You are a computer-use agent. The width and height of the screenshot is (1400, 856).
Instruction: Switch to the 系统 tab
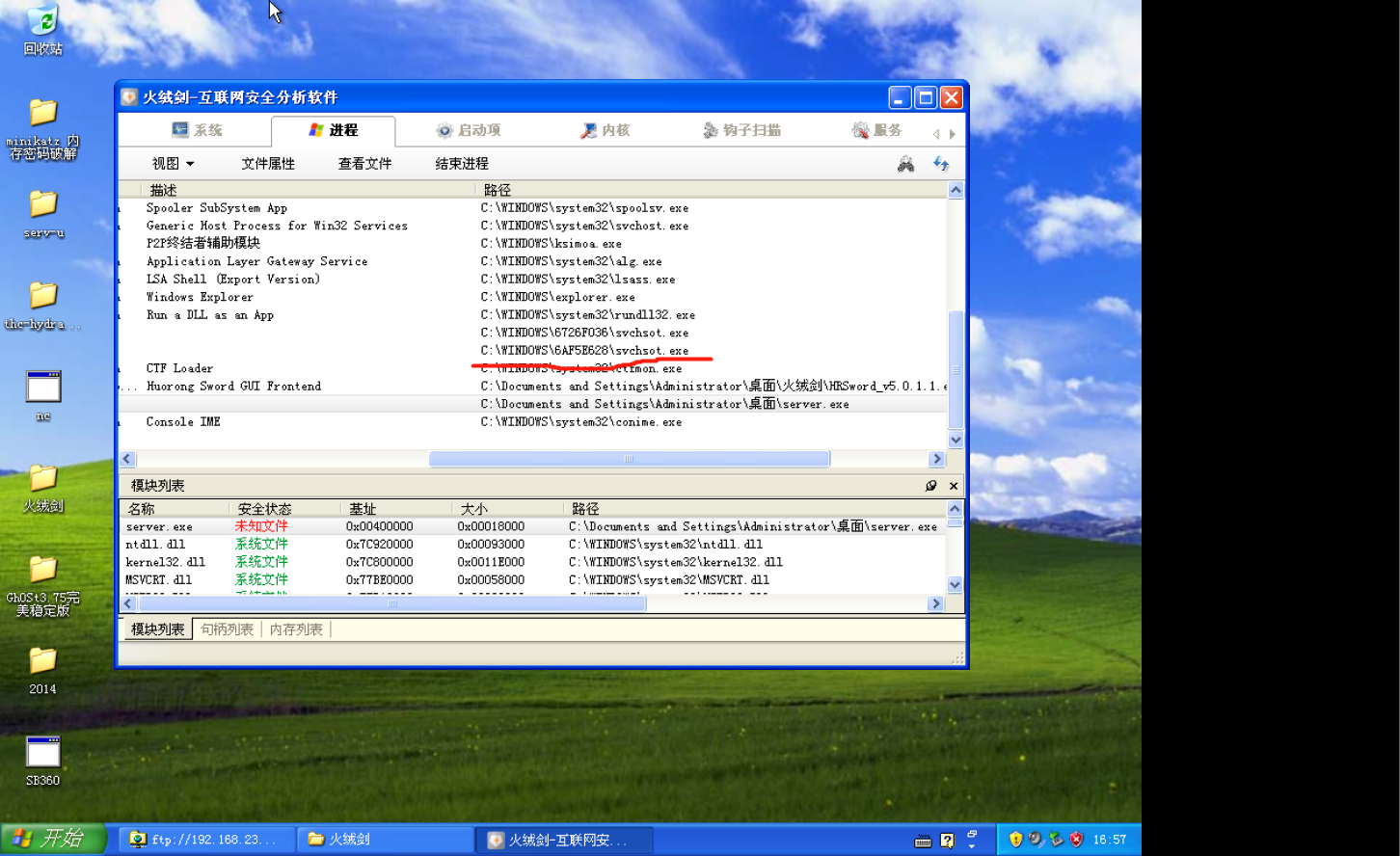pos(197,130)
